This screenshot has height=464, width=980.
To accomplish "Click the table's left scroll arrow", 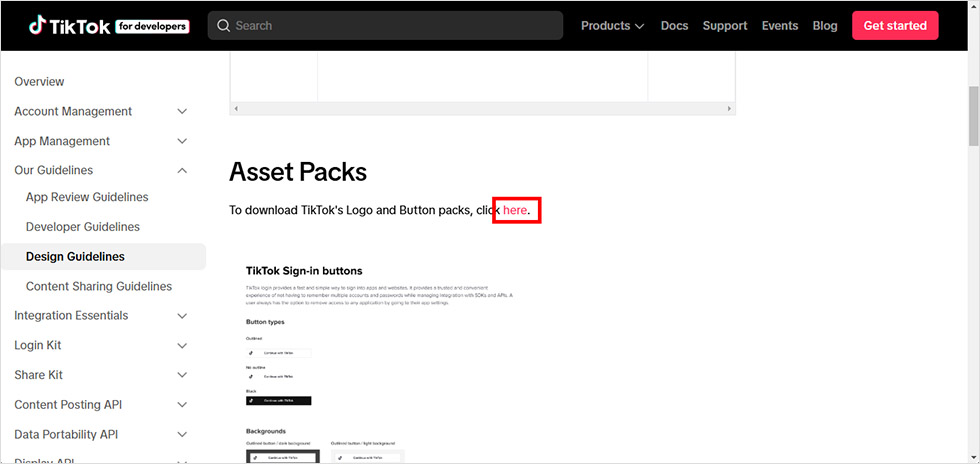I will click(235, 109).
